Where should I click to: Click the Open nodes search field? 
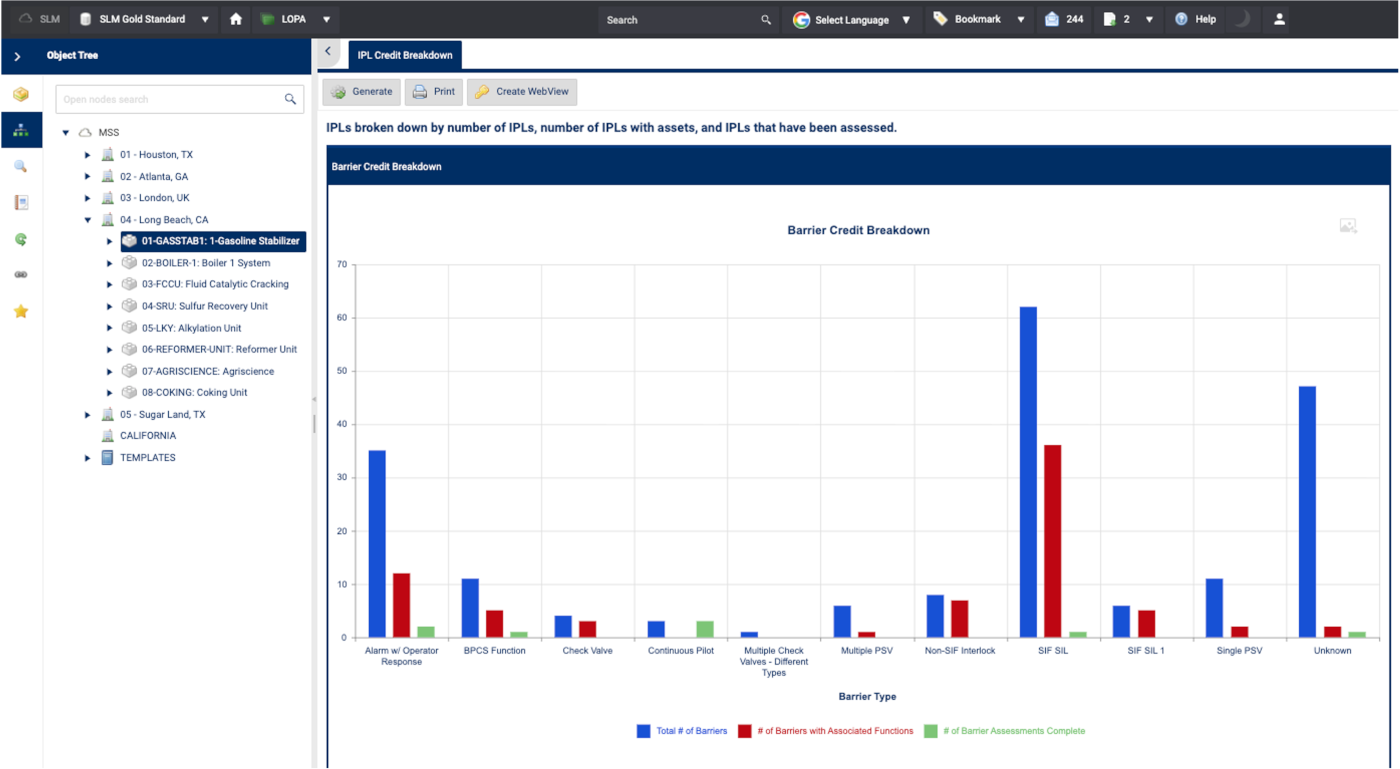point(170,99)
